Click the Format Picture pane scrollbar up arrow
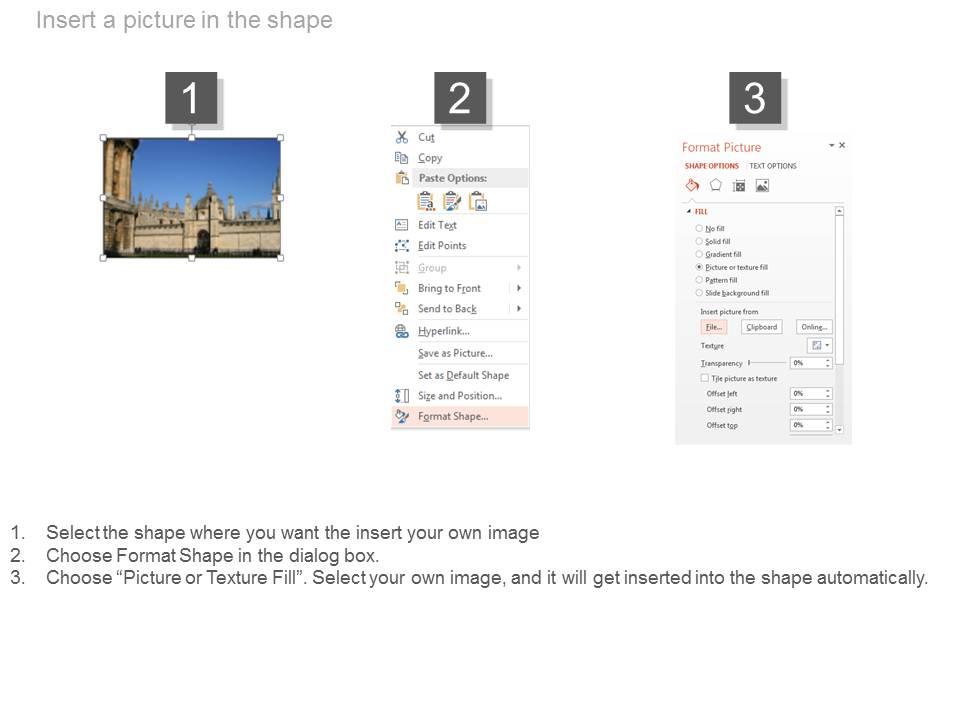 839,211
